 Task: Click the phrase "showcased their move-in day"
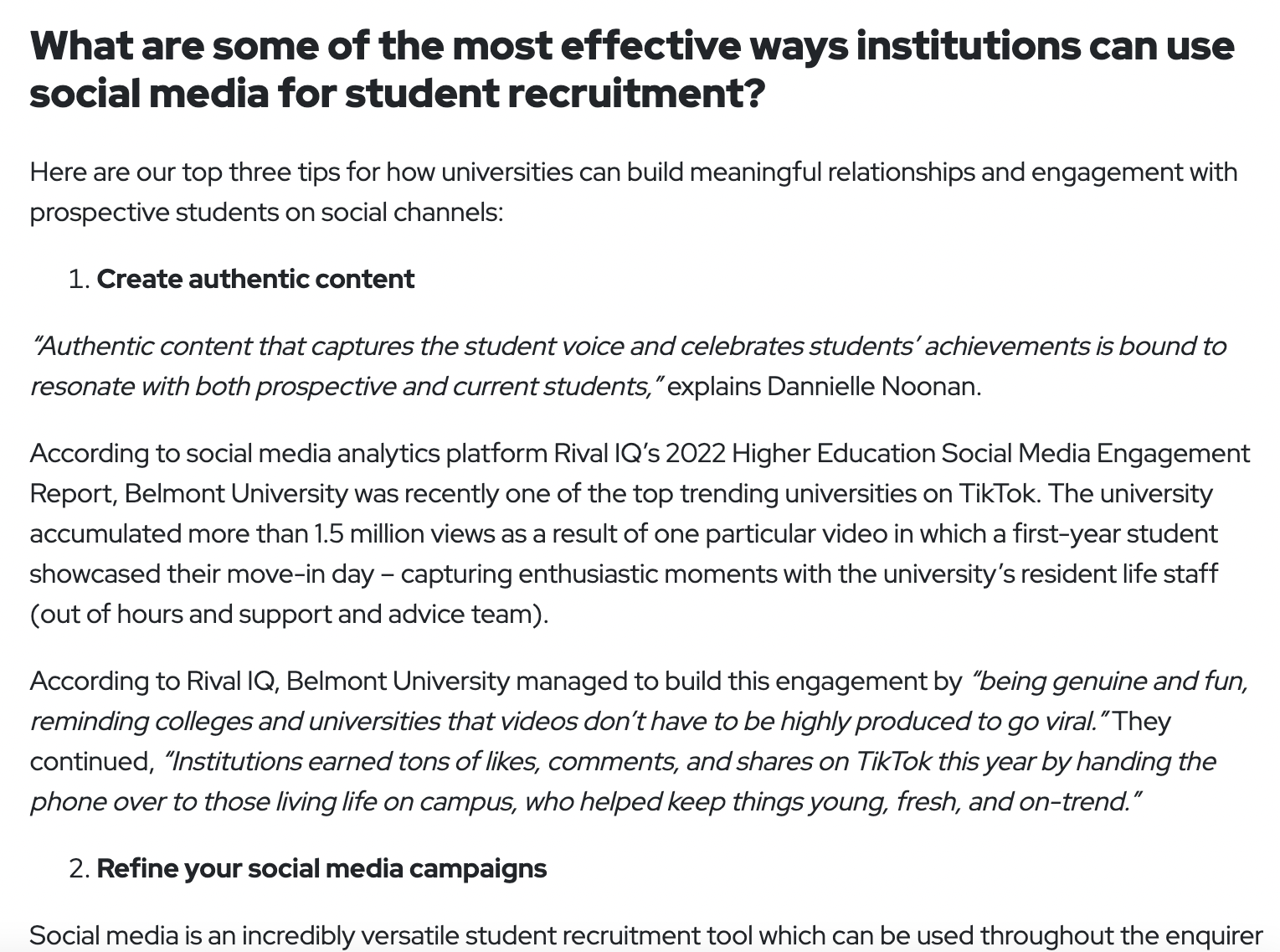pos(202,574)
